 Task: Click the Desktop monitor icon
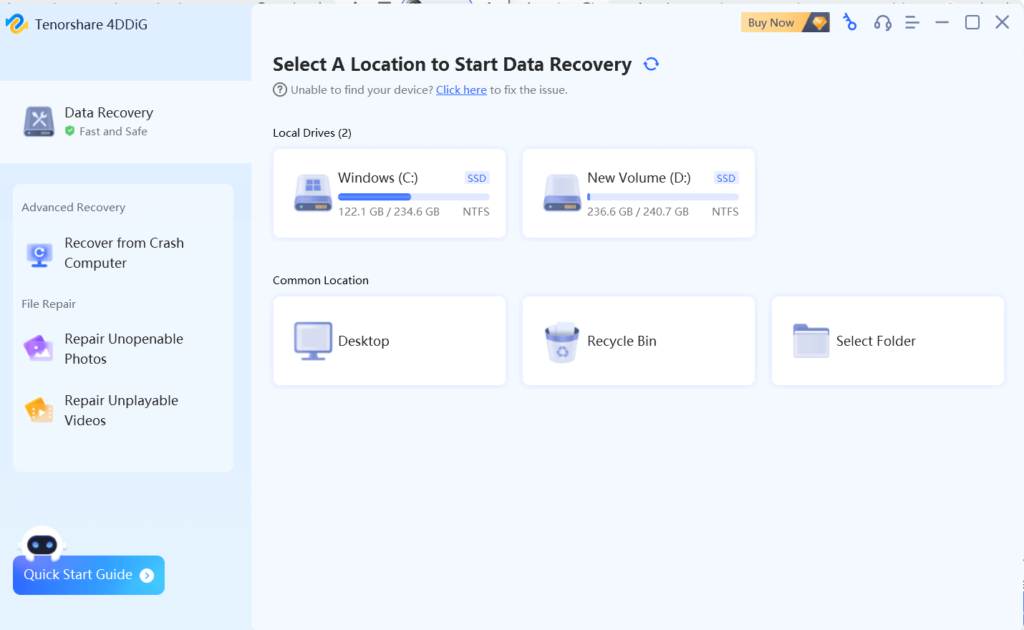click(x=313, y=341)
